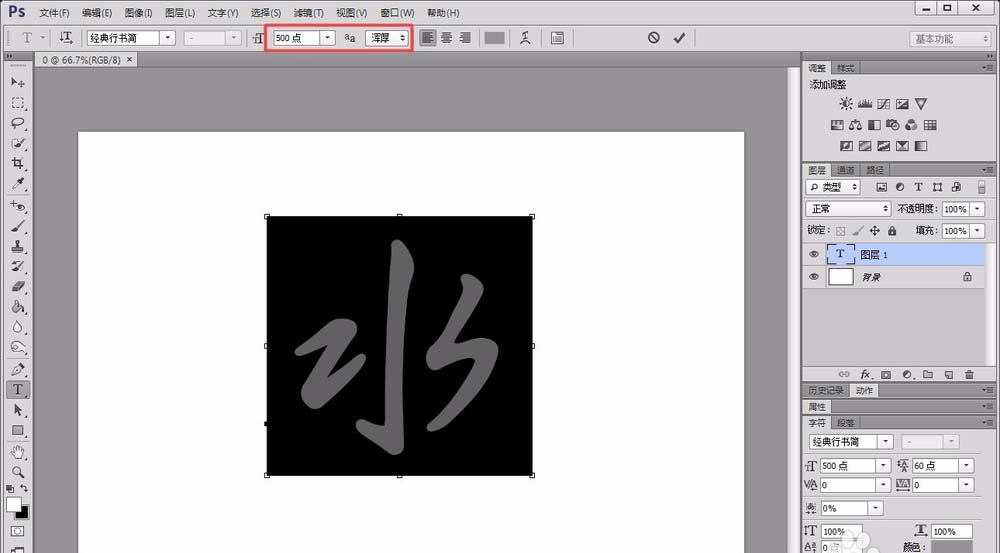The image size is (1000, 553).
Task: Hide the 背景 layer visibility
Action: click(814, 277)
